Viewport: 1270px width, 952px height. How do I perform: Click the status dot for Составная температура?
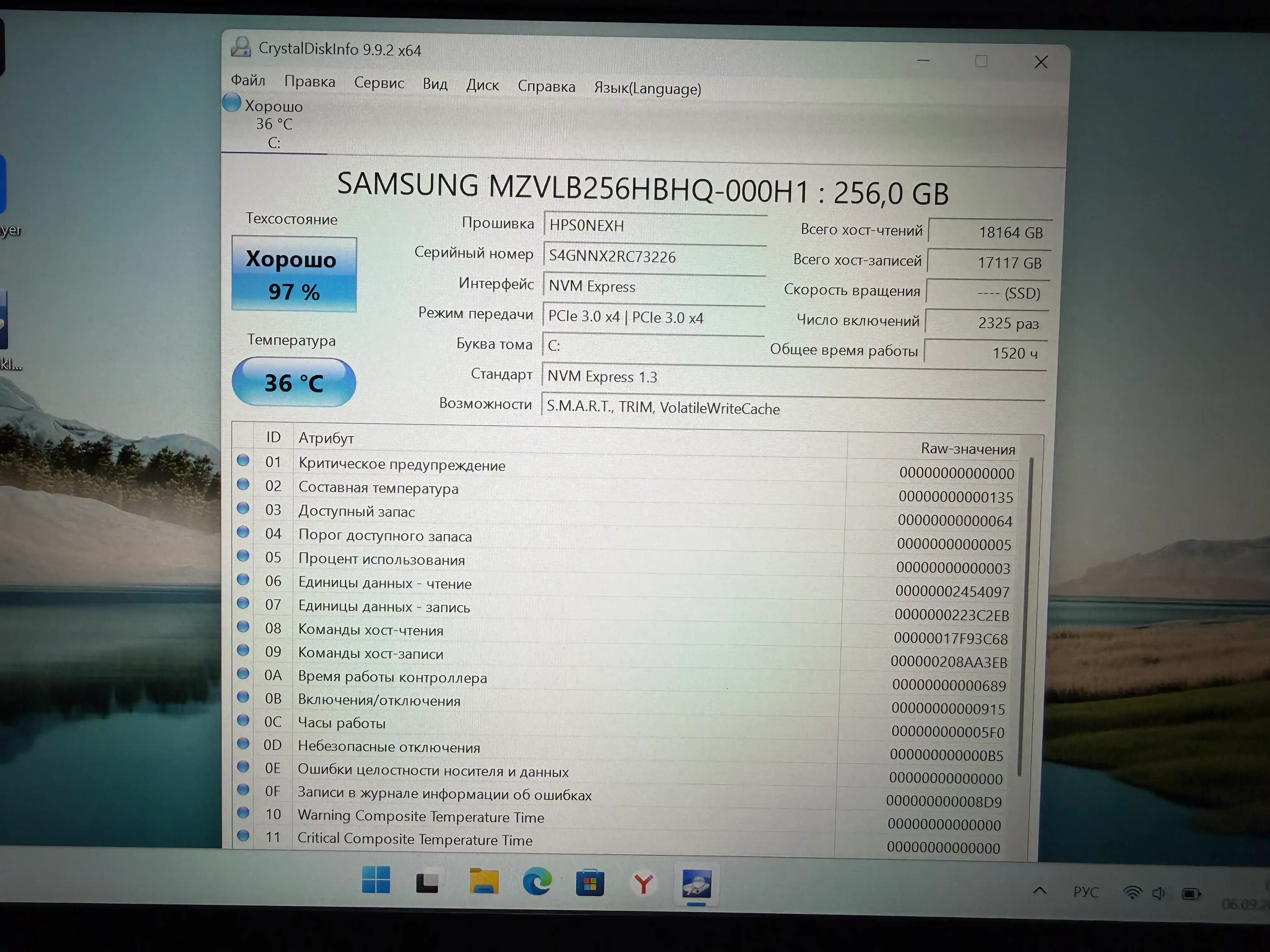pos(243,484)
